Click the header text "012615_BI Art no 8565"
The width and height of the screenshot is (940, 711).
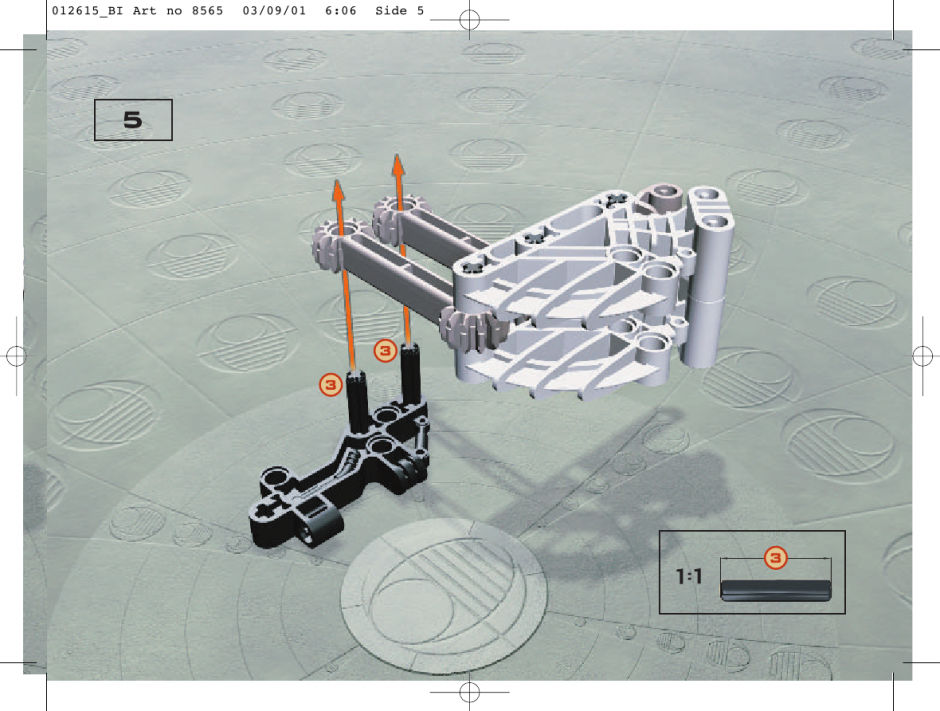[137, 11]
